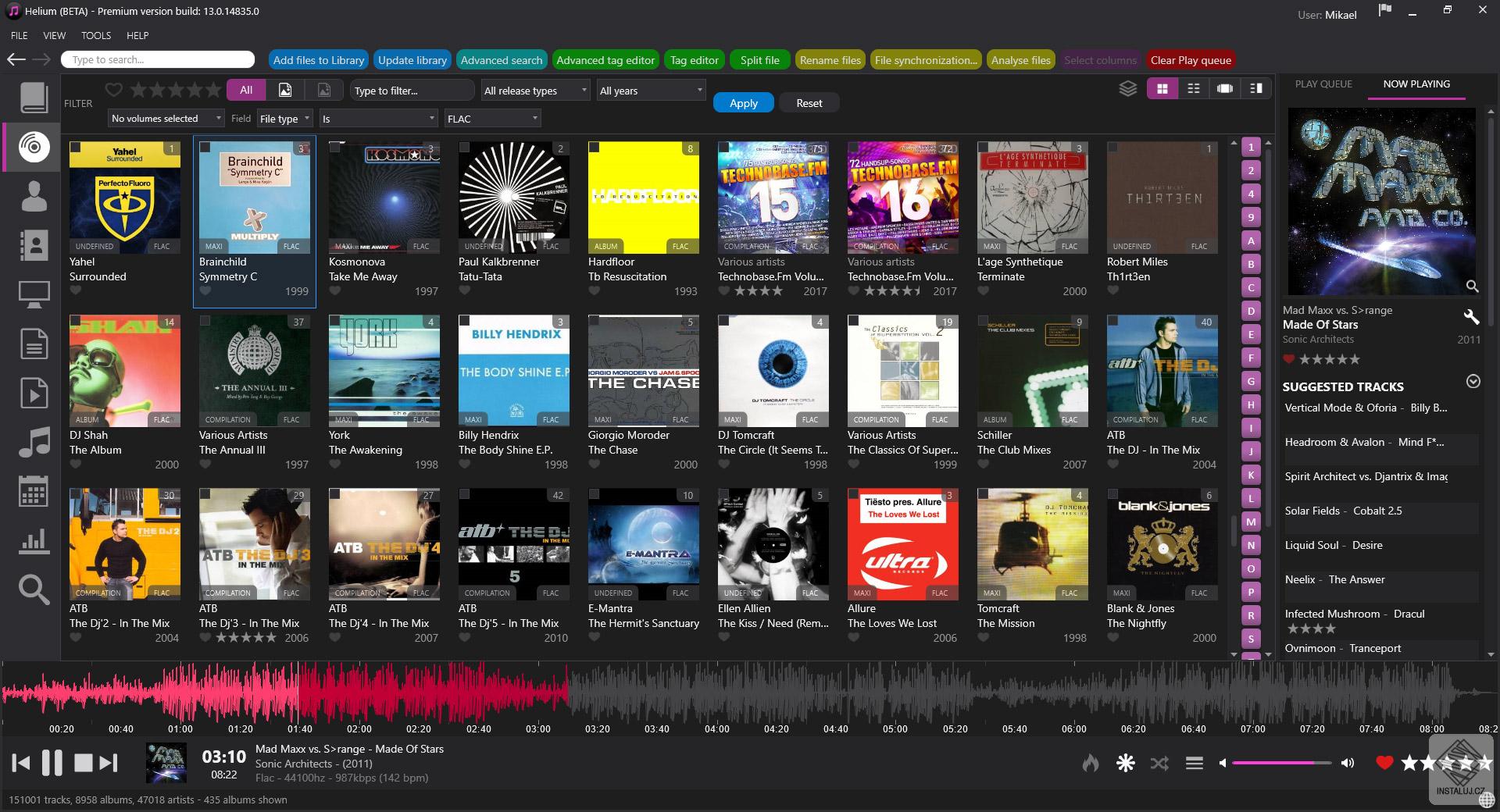This screenshot has height=812, width=1500.
Task: Open the play queue list icon
Action: point(1195,763)
